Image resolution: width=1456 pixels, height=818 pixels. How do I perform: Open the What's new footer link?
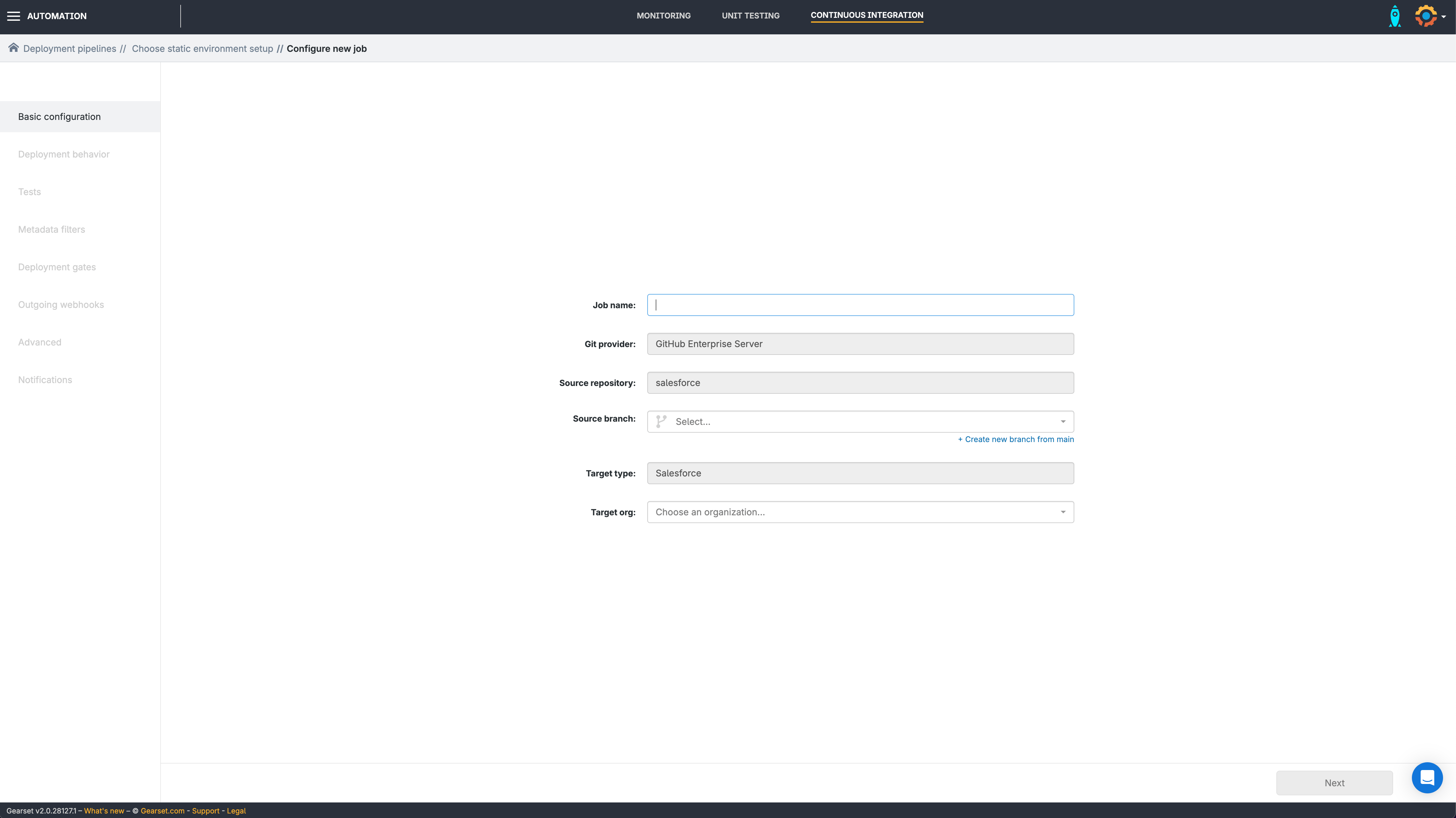[x=104, y=811]
